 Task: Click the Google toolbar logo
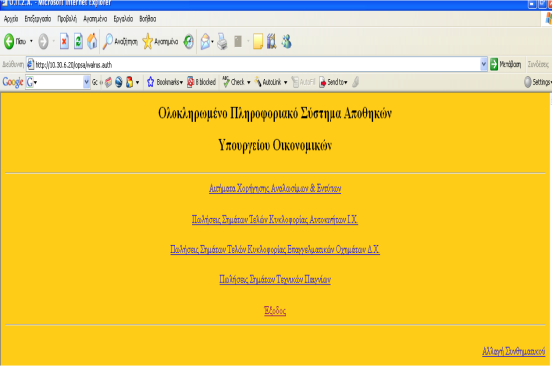click(x=13, y=82)
